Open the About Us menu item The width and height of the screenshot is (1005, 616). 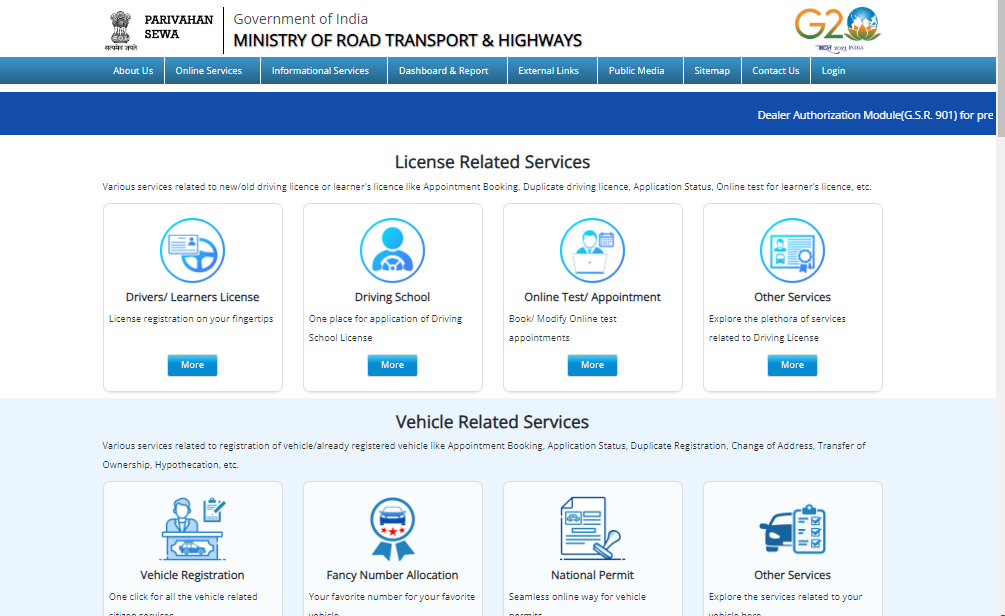133,71
